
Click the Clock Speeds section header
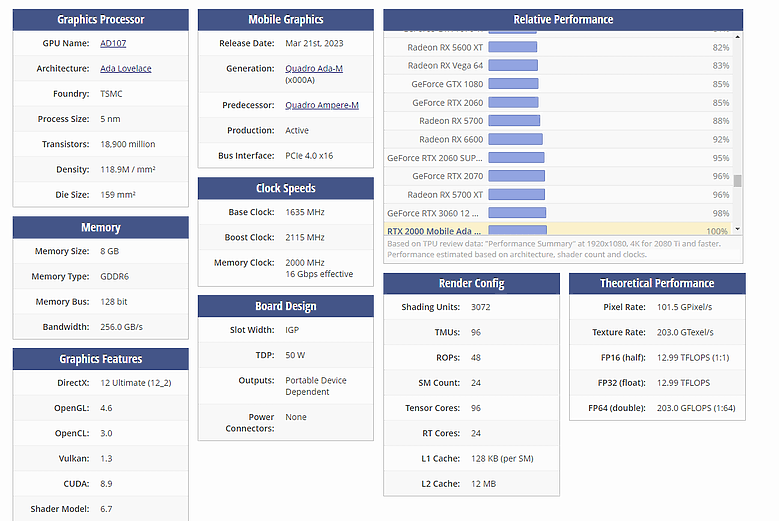pos(286,188)
